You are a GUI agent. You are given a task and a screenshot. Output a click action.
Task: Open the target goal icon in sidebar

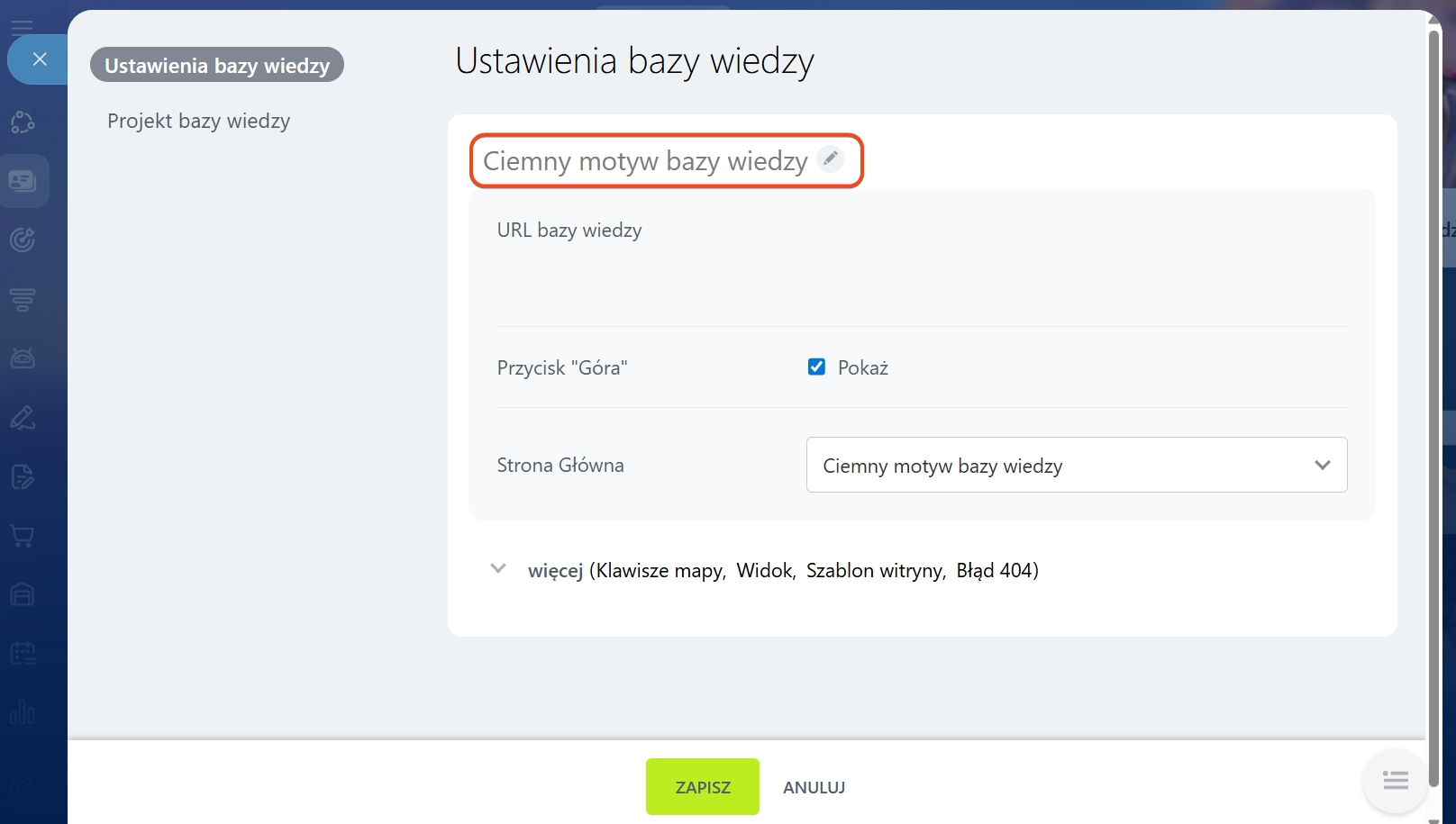point(23,240)
